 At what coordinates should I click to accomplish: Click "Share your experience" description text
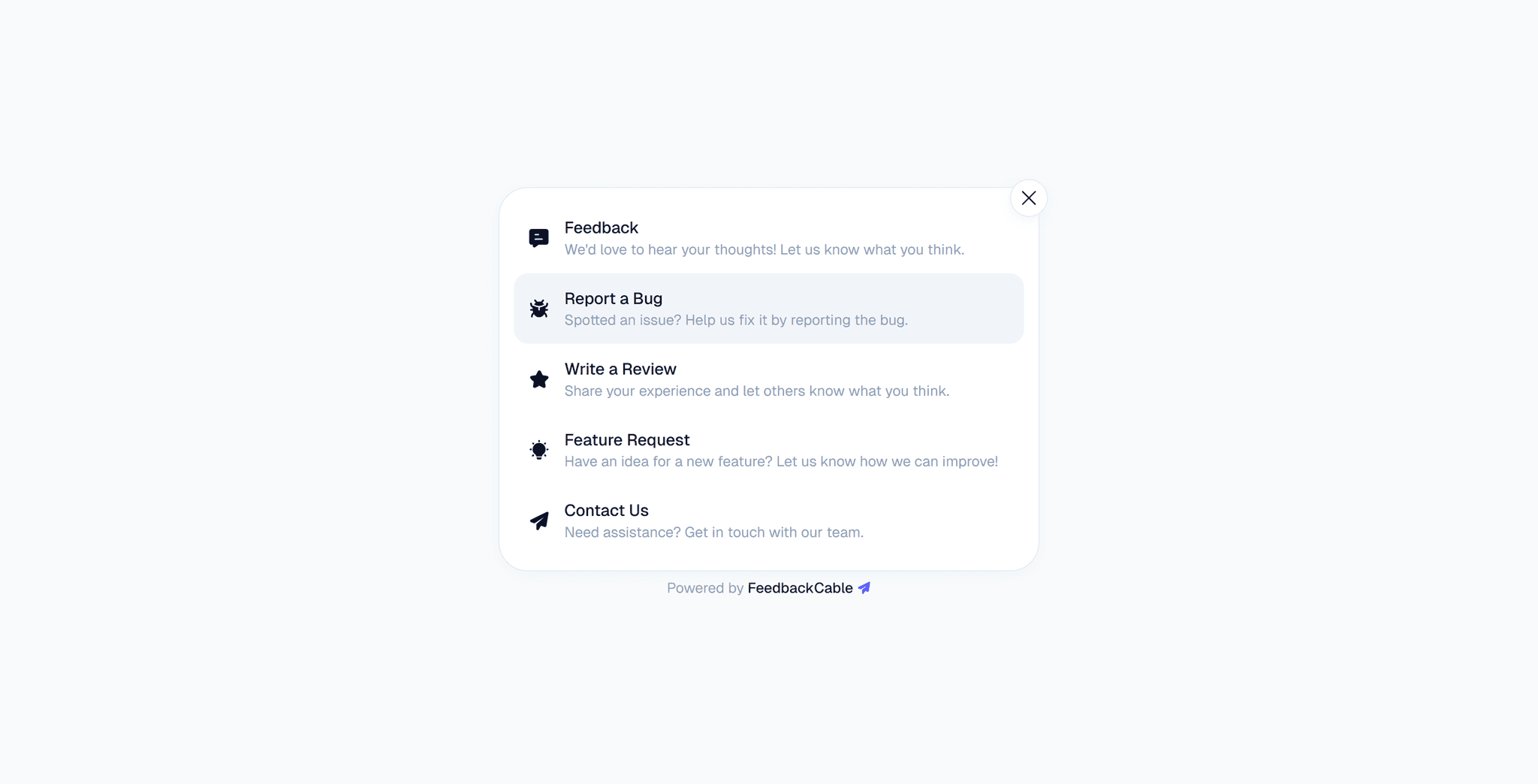[756, 390]
